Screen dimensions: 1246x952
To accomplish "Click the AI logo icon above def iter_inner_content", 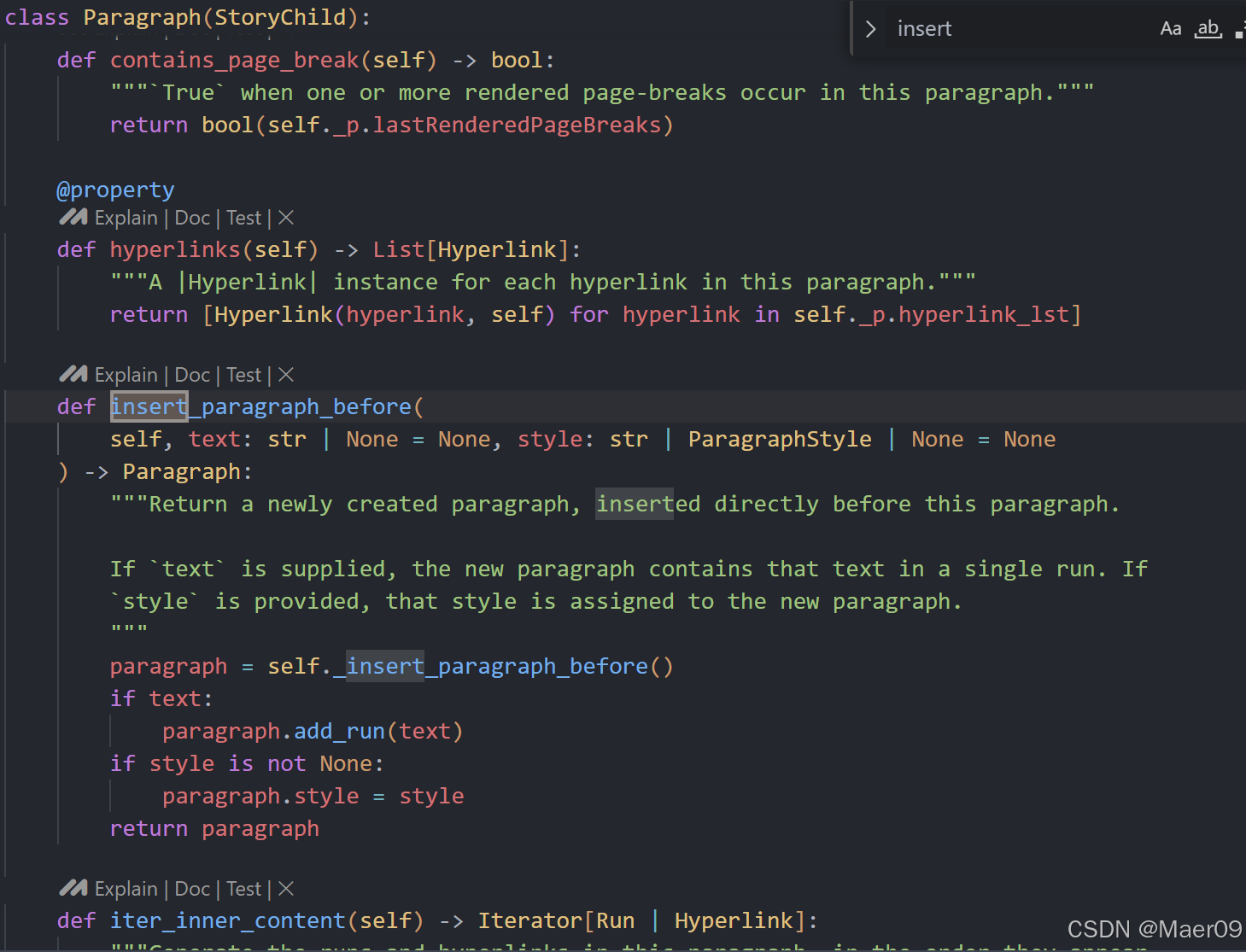I will point(73,889).
